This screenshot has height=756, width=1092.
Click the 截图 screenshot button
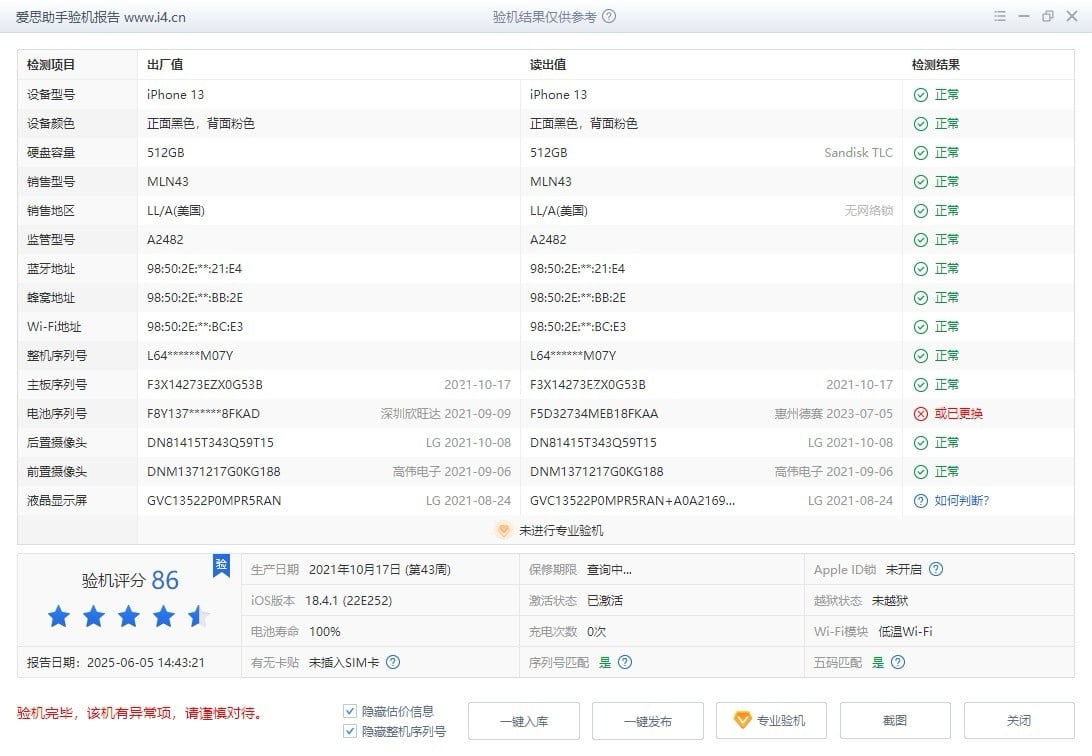coord(896,720)
